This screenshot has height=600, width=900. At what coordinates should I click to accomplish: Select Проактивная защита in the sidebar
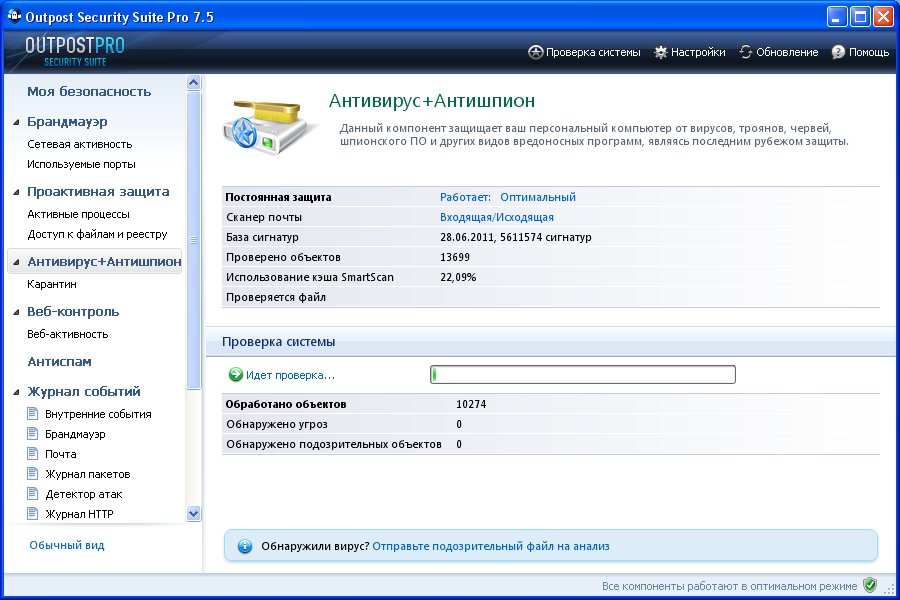click(x=98, y=192)
